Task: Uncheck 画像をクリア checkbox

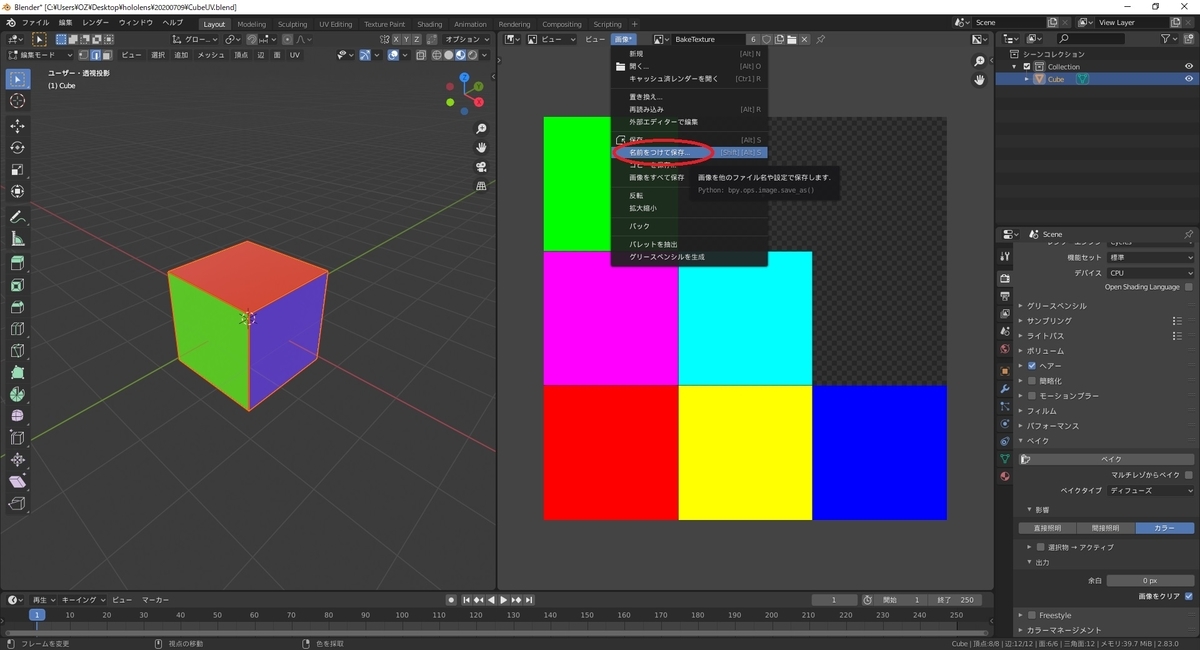Action: [1189, 596]
